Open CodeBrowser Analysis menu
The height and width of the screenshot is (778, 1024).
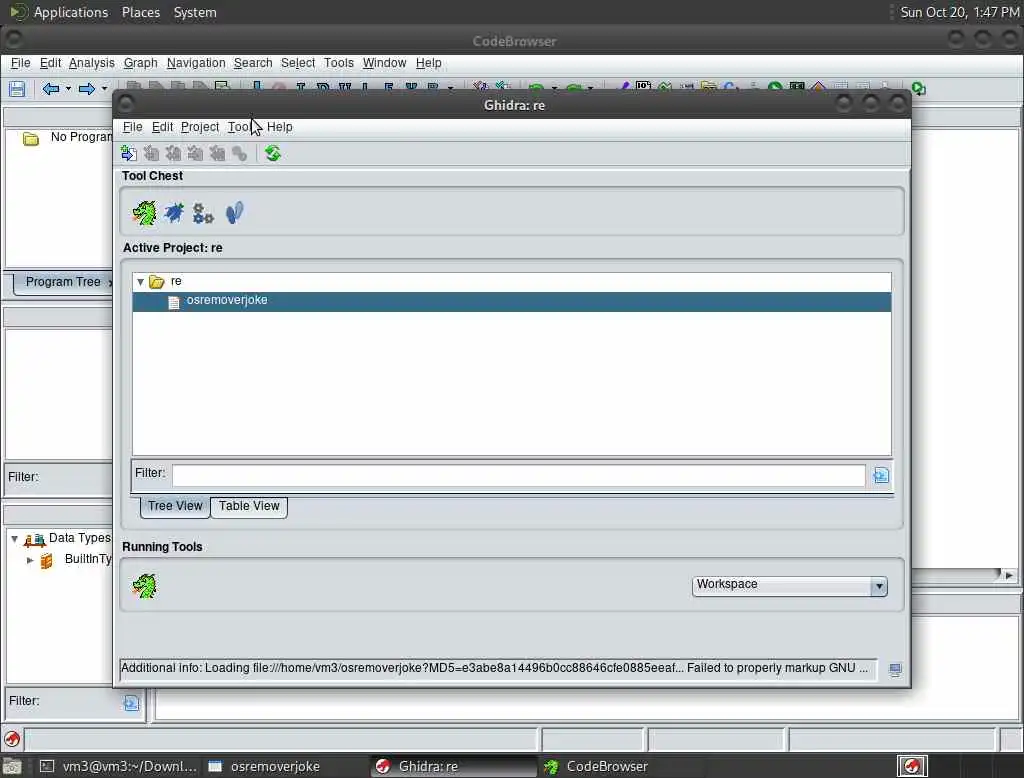coord(91,63)
